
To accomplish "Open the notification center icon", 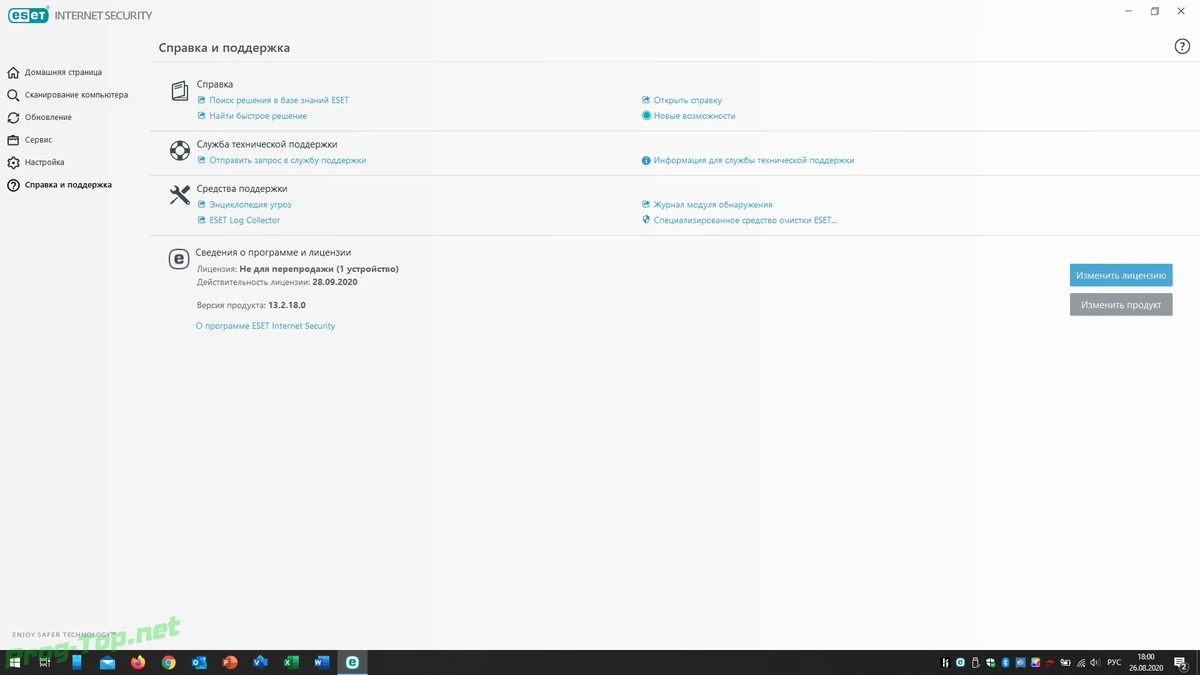I will pyautogui.click(x=1180, y=663).
